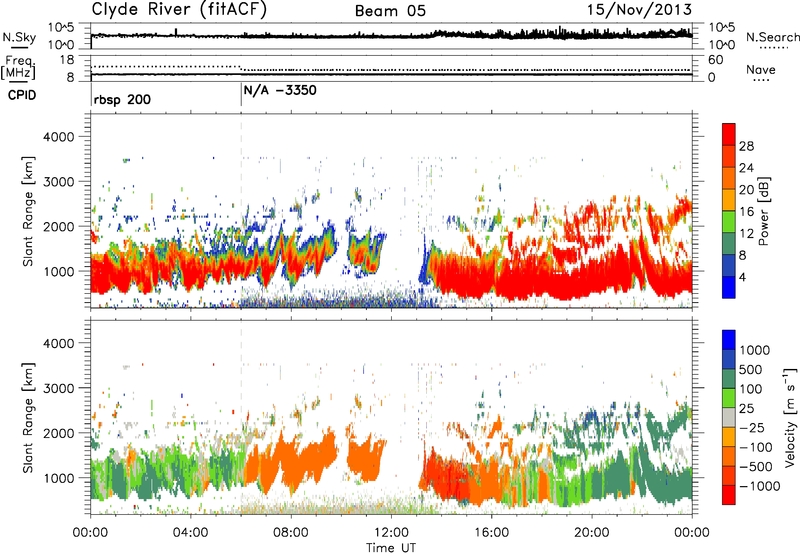Screen dimensions: 800x554
Task: Click the "N.Sky" legend label
Action: click(19, 37)
